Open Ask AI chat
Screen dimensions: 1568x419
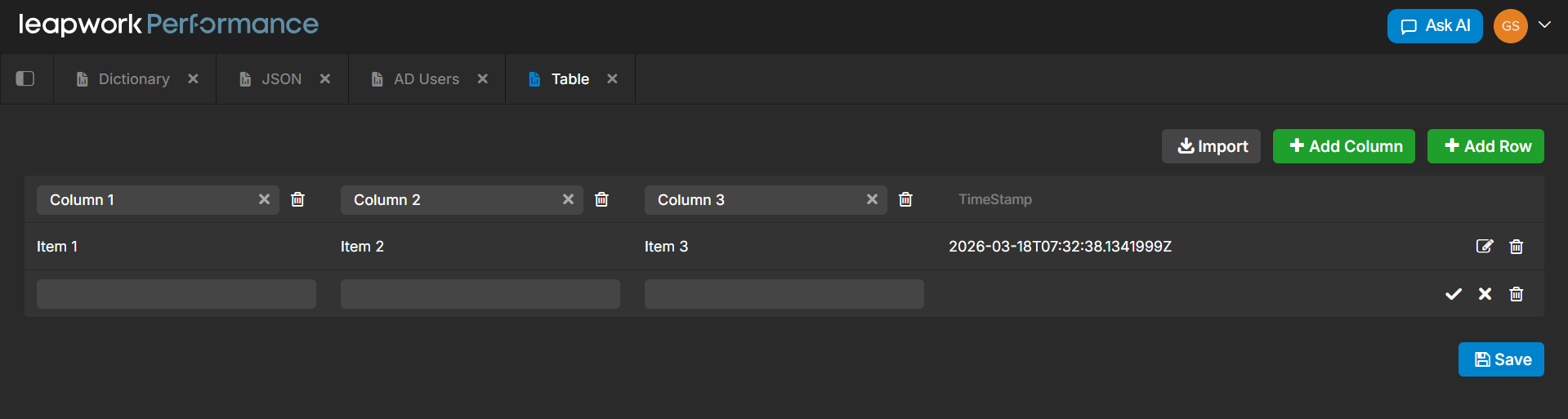(1434, 26)
